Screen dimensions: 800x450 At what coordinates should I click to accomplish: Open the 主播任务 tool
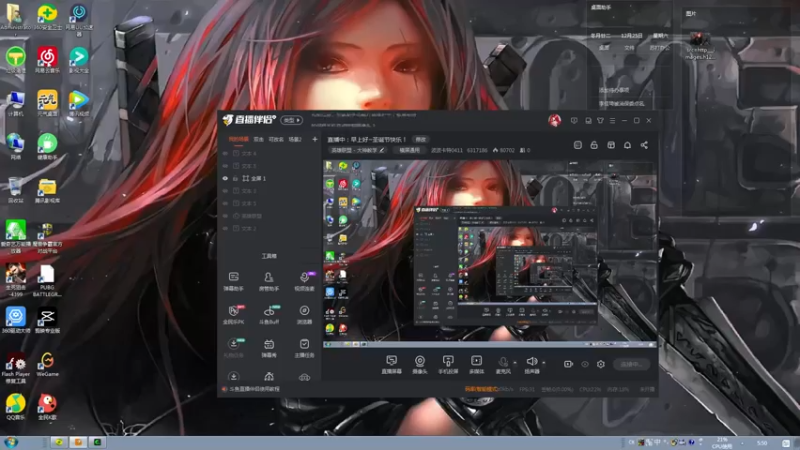coord(304,348)
